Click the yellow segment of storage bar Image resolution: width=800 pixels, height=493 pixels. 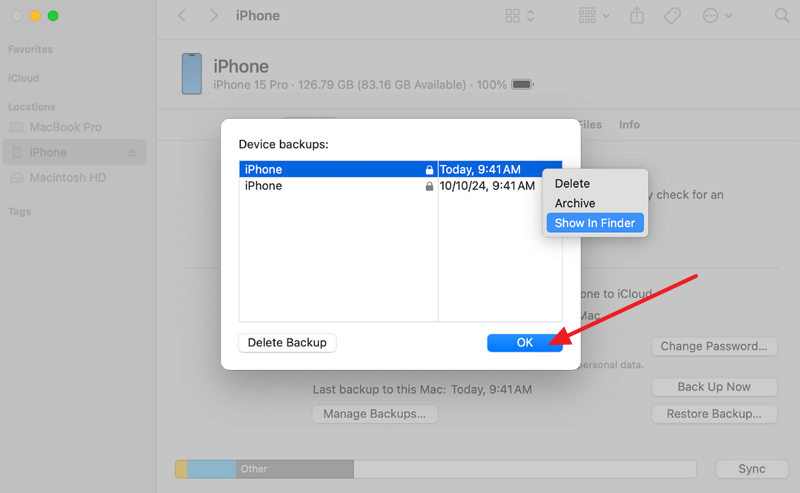[x=181, y=469]
